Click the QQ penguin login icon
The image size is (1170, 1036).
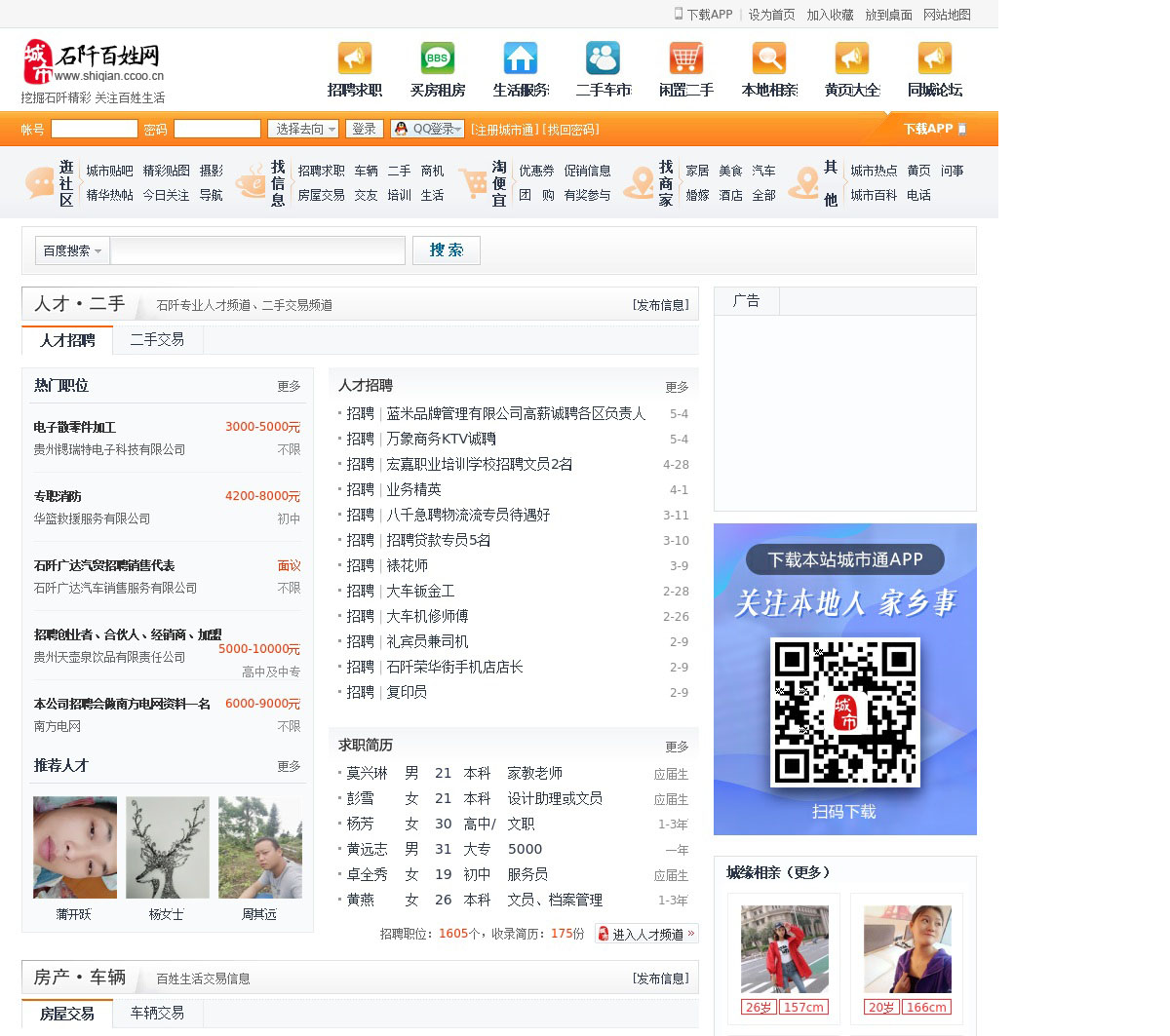(x=401, y=129)
